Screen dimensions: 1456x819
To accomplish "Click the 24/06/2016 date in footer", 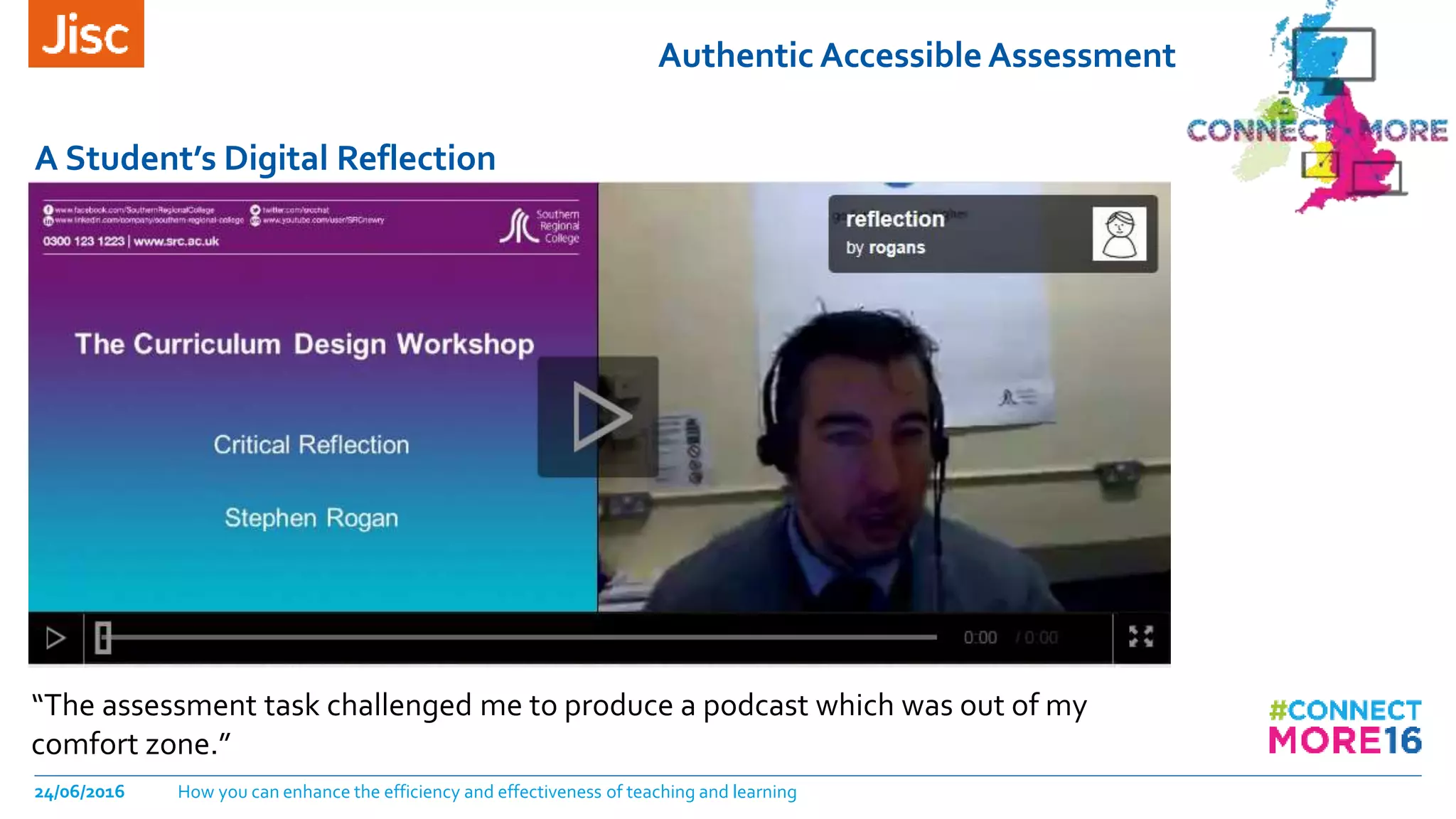I will (80, 792).
